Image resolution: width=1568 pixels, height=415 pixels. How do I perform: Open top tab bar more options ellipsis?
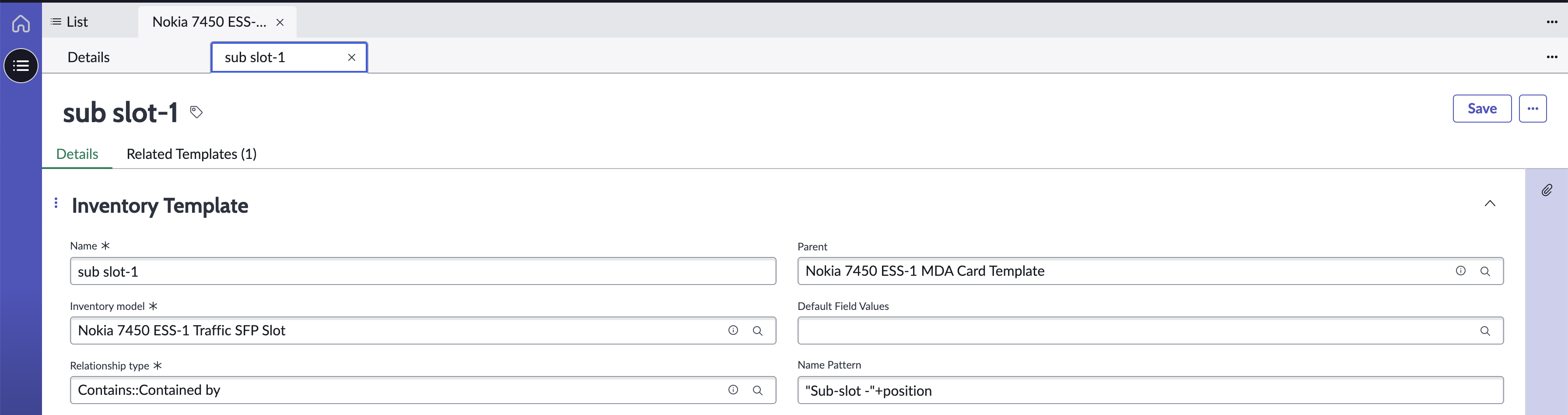coord(1551,22)
